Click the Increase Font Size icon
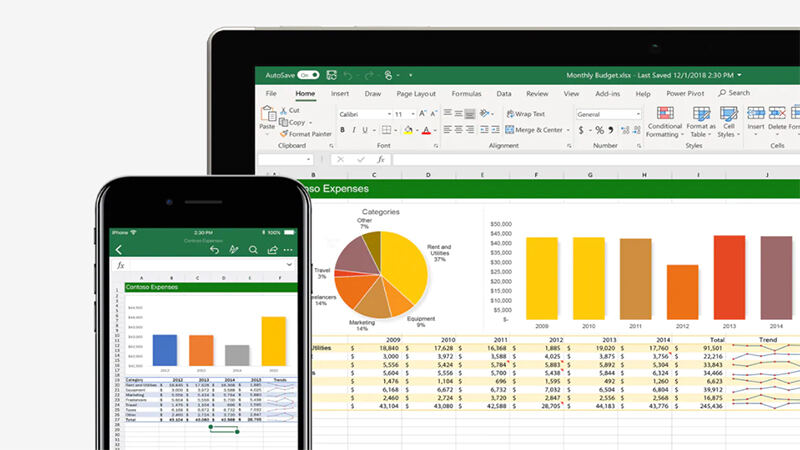Viewport: 800px width, 450px height. pos(422,114)
